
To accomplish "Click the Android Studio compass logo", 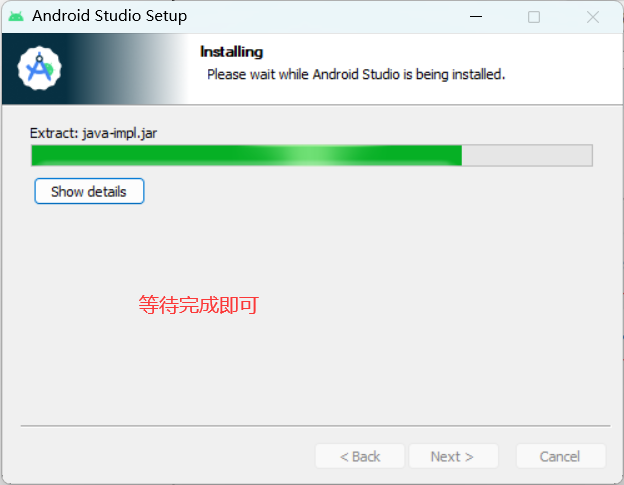I will tap(39, 68).
